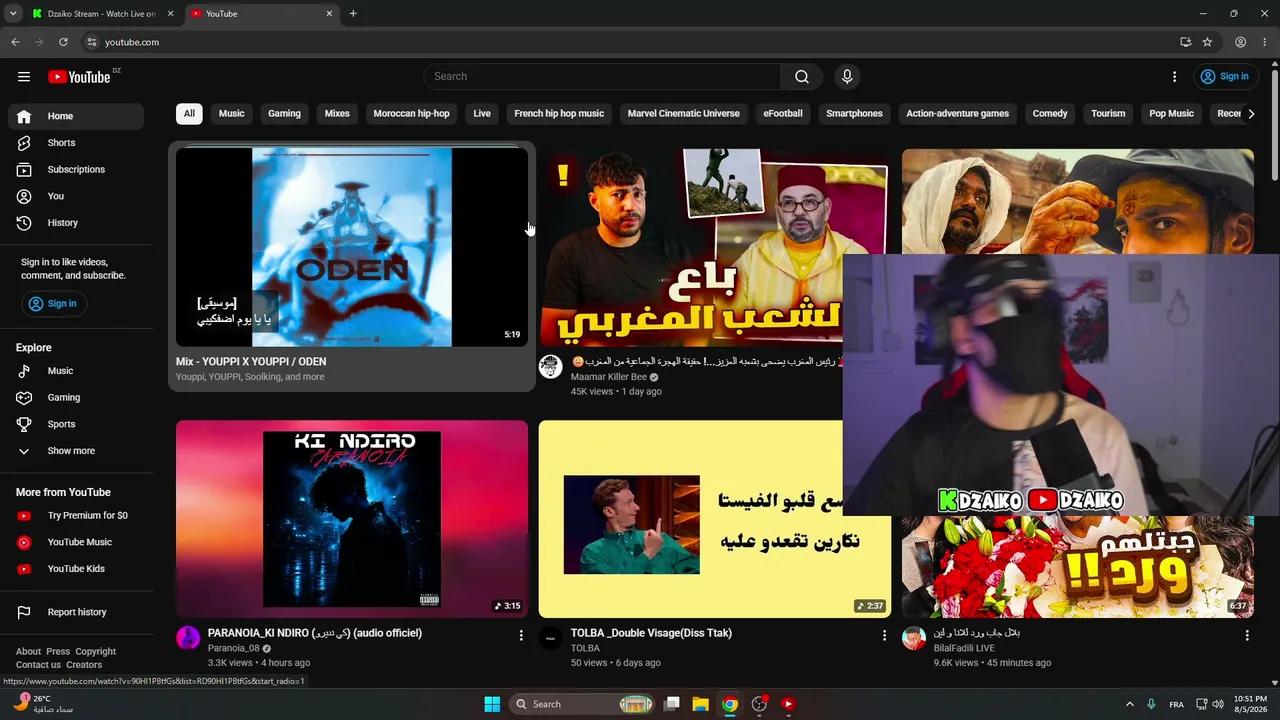Start voice search with the microphone

click(847, 77)
